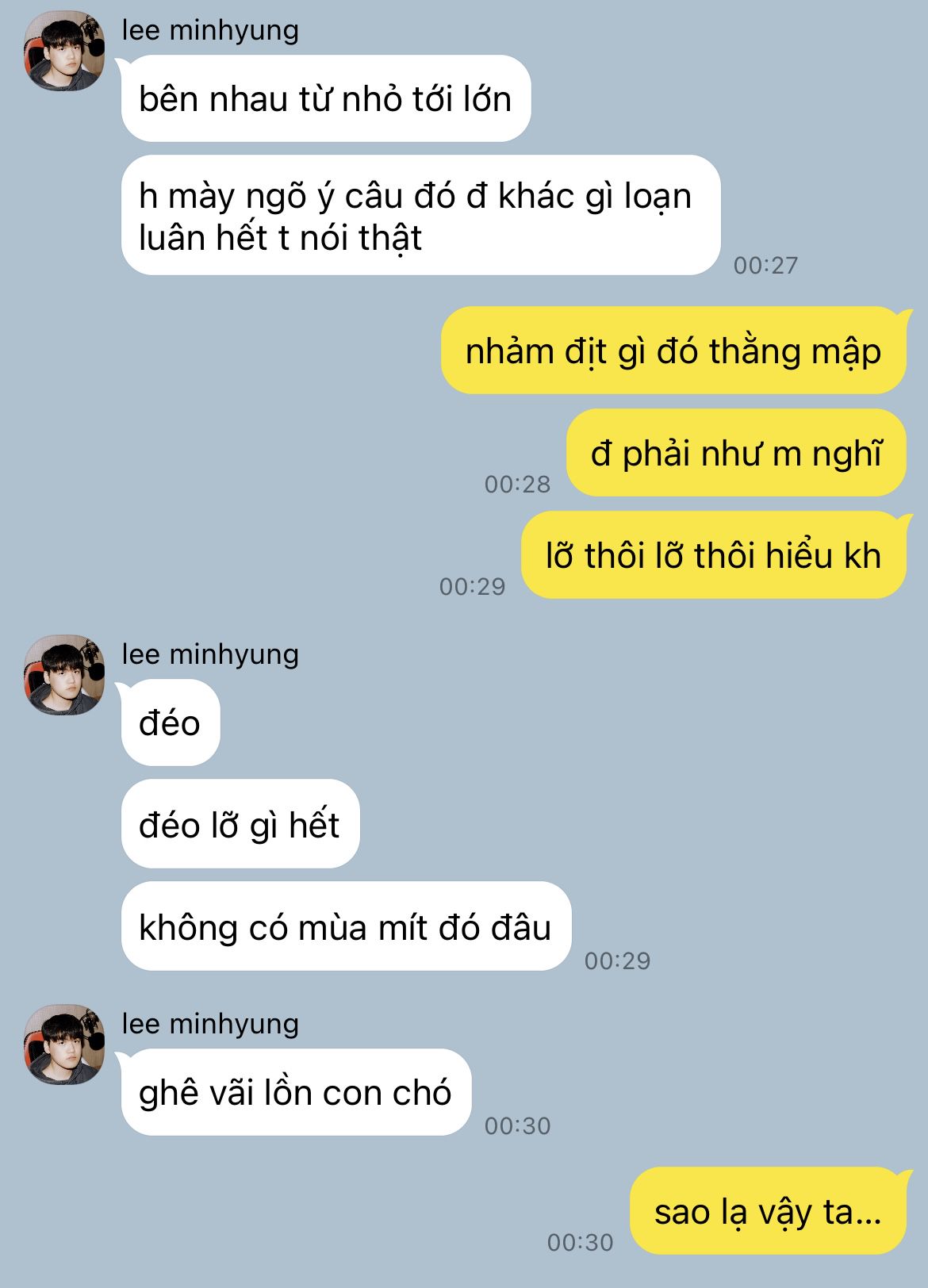Tap the top lee minhyung avatar
The image size is (928, 1288).
point(64,51)
